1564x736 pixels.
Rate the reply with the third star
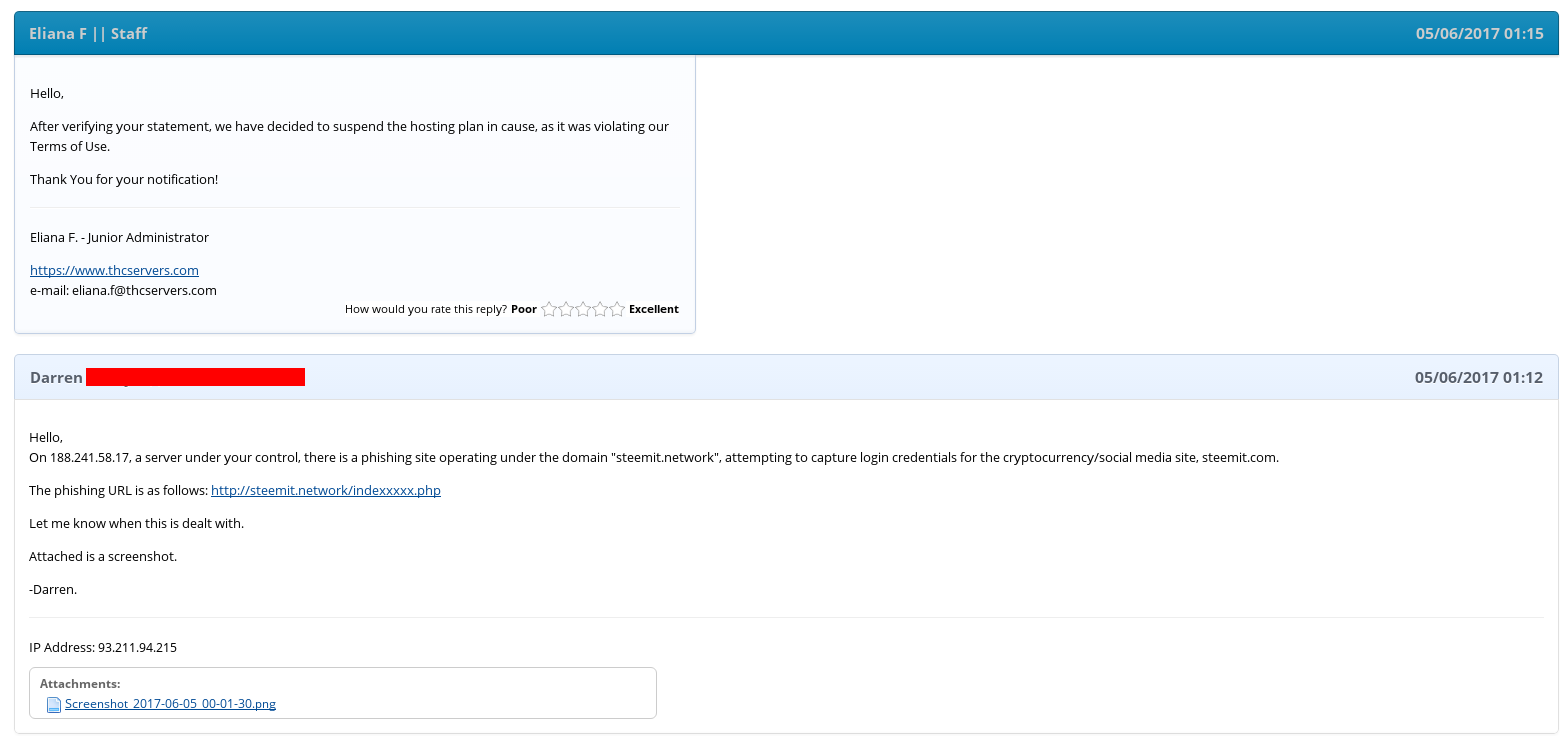coord(583,309)
